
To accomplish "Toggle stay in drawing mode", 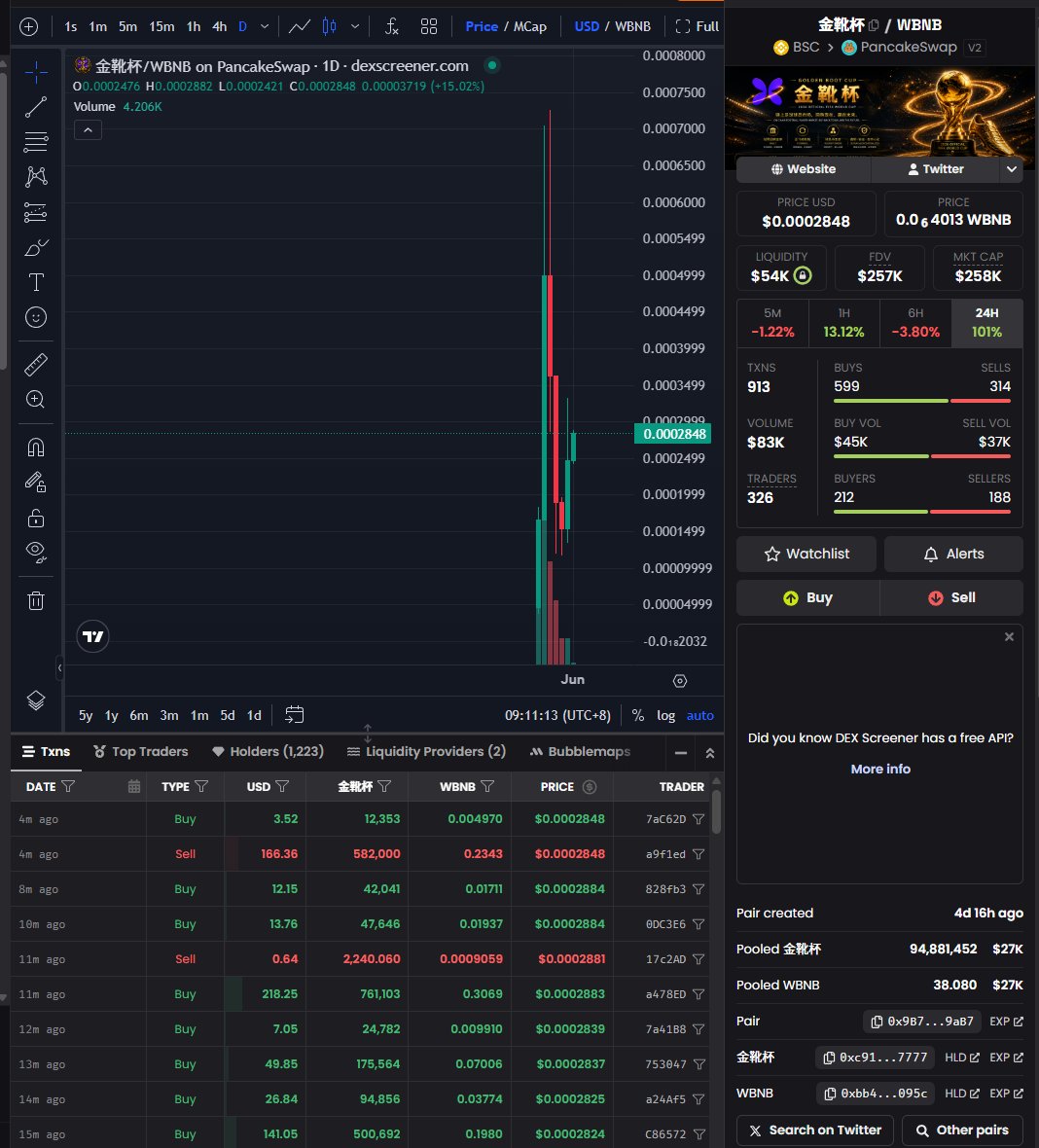I will coord(35,483).
